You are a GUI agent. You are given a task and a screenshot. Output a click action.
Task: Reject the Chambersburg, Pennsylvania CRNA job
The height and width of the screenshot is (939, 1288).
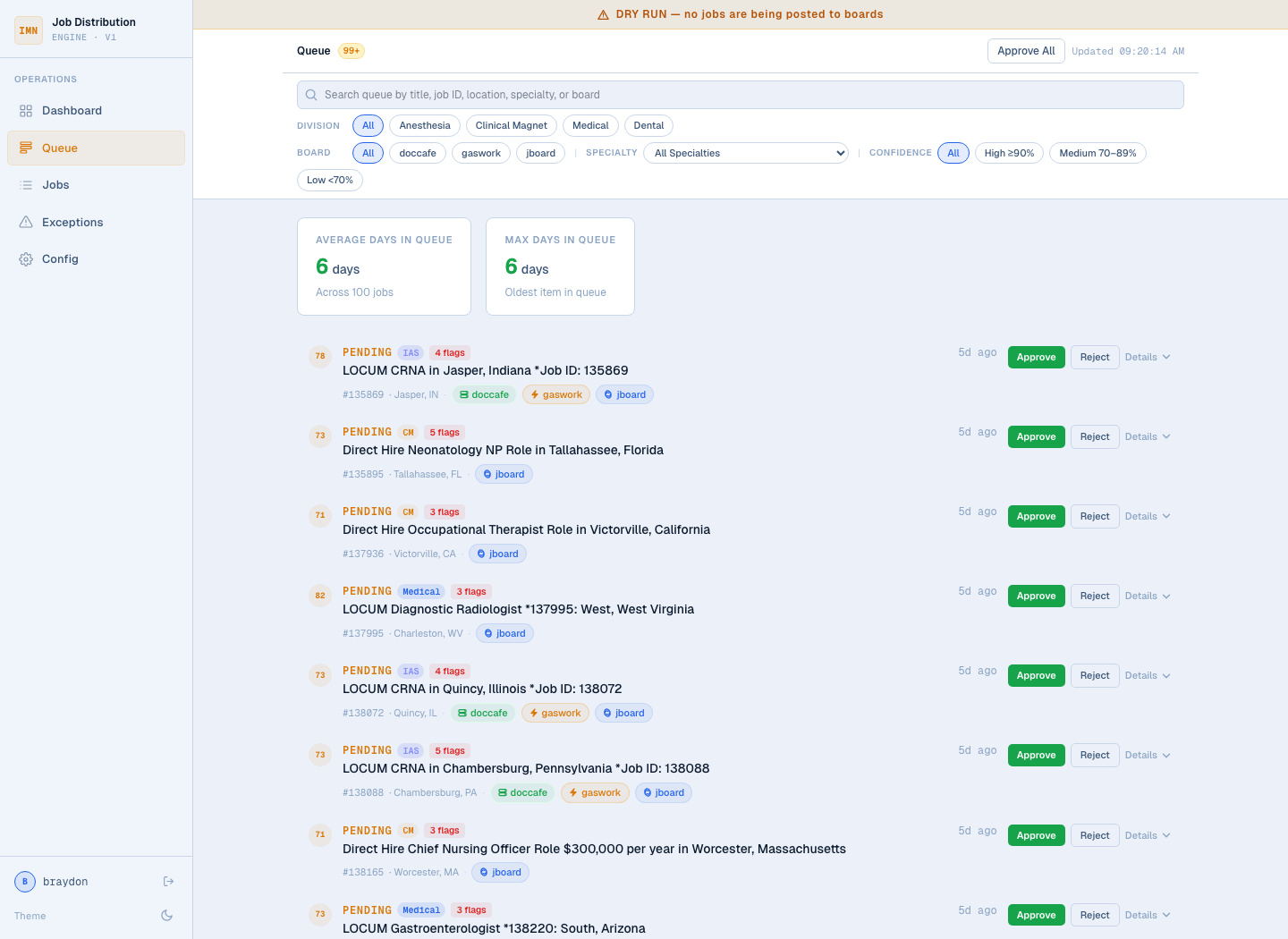[x=1094, y=755]
